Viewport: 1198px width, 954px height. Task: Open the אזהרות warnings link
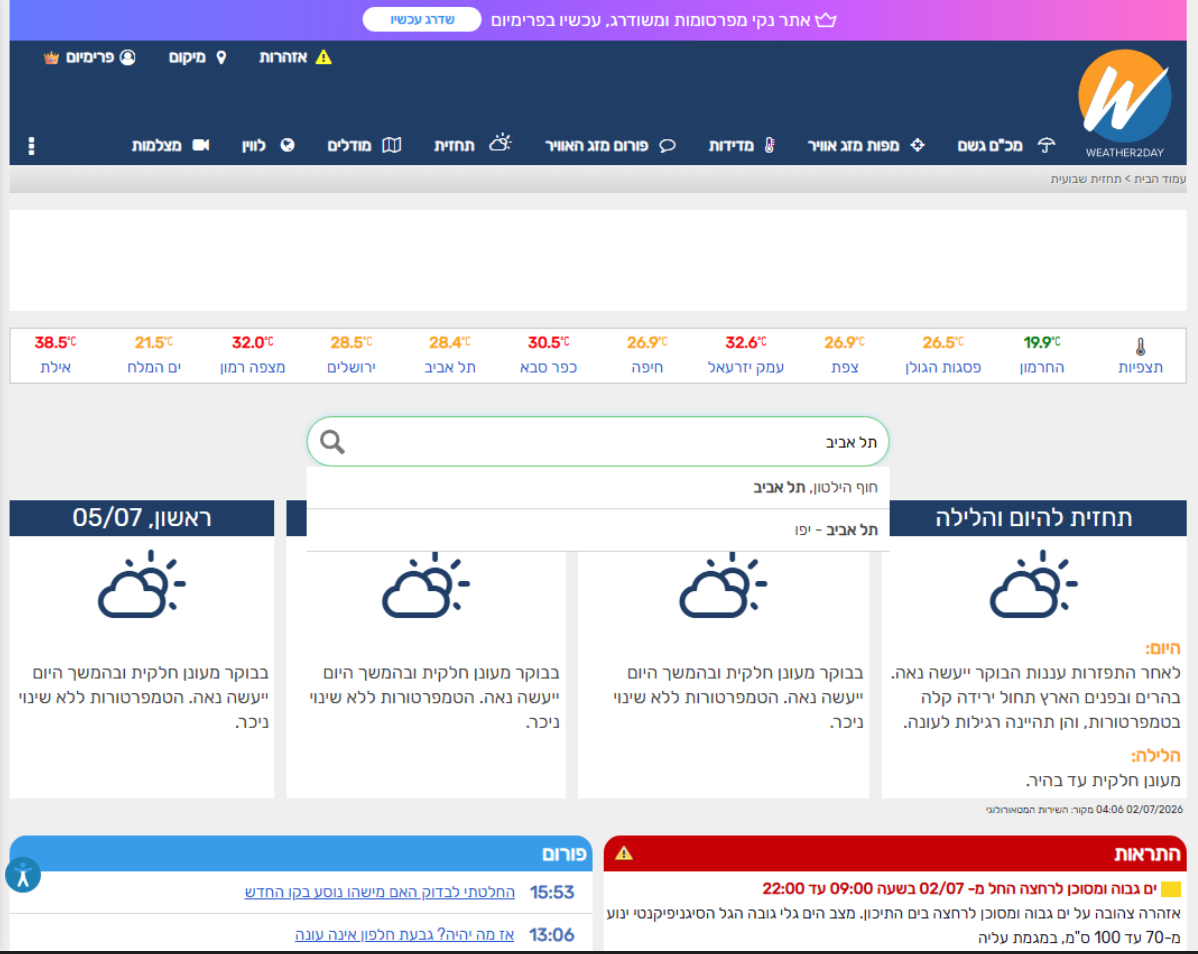283,57
